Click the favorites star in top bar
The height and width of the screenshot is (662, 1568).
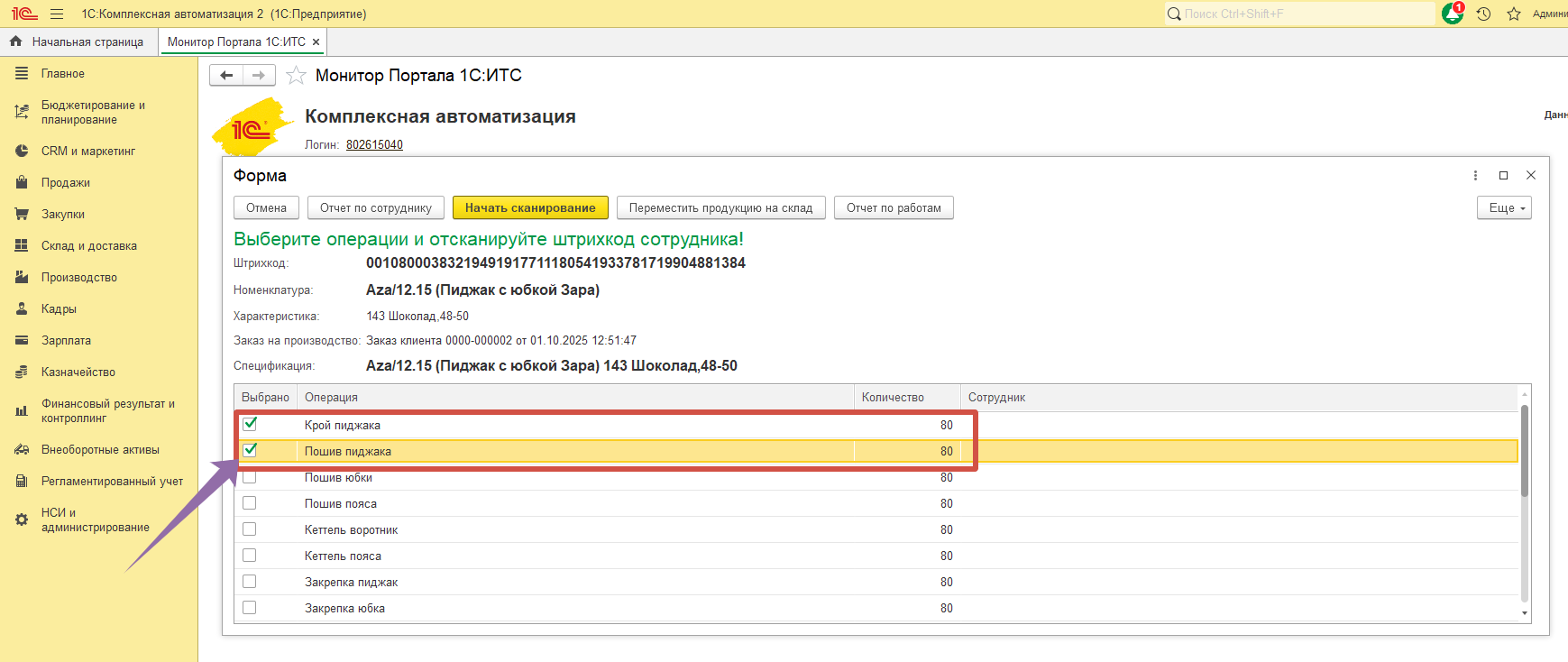(x=1514, y=14)
